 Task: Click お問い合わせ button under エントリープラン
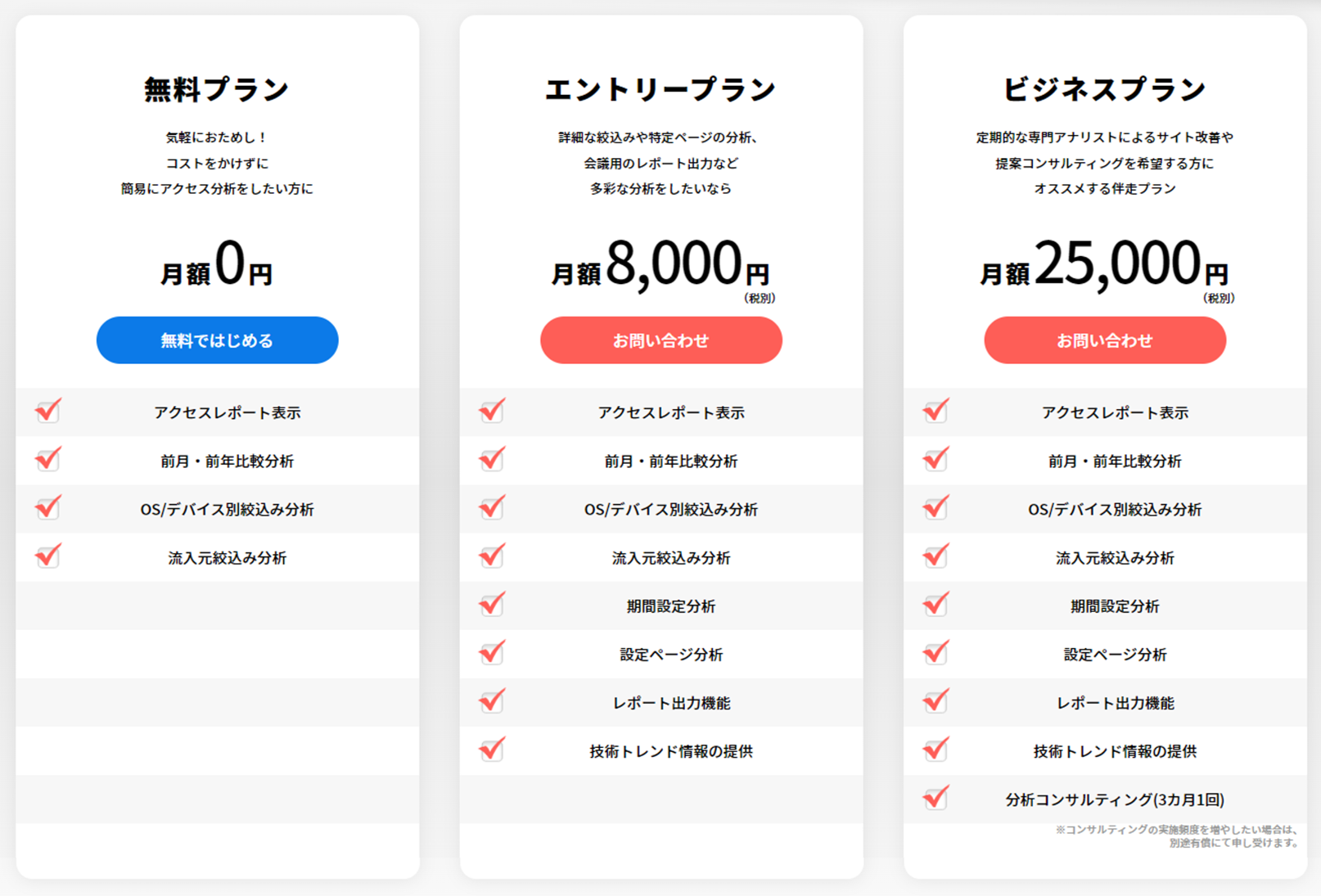660,340
